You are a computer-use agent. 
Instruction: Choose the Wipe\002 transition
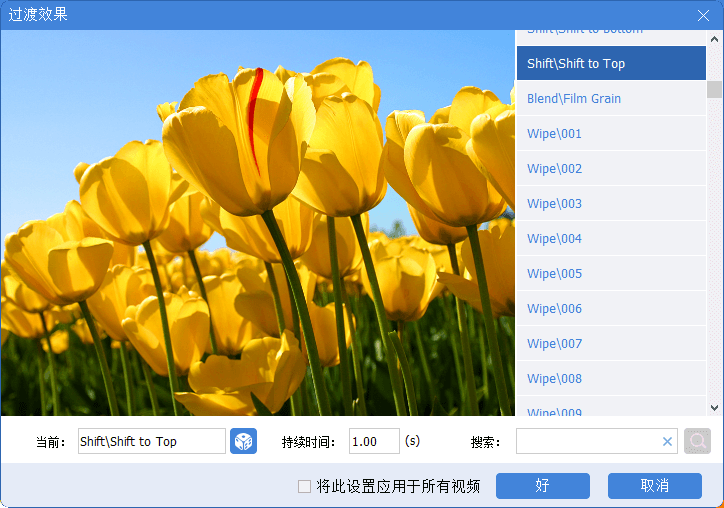click(611, 169)
